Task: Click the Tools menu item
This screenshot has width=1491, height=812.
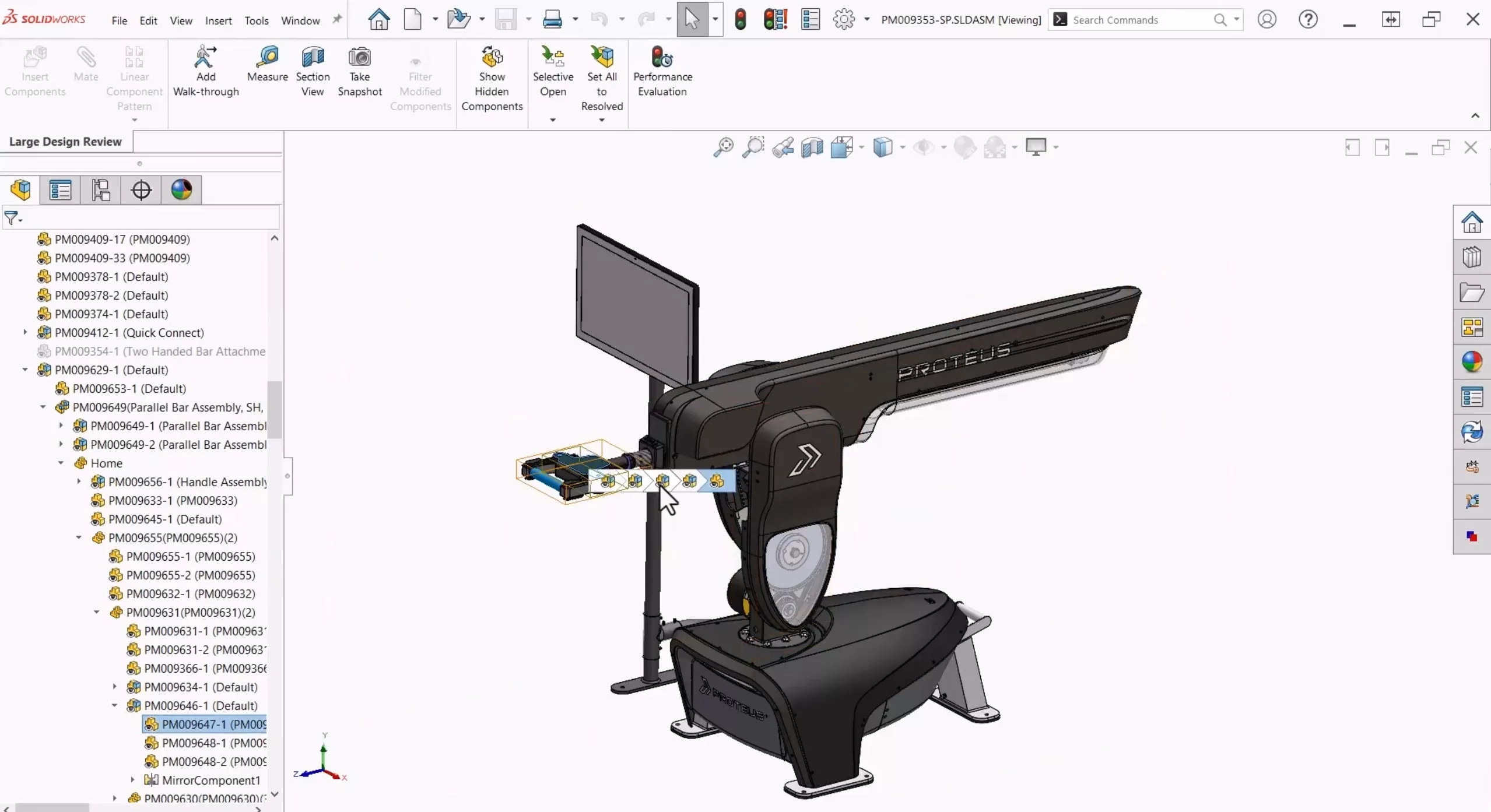Action: pos(256,19)
